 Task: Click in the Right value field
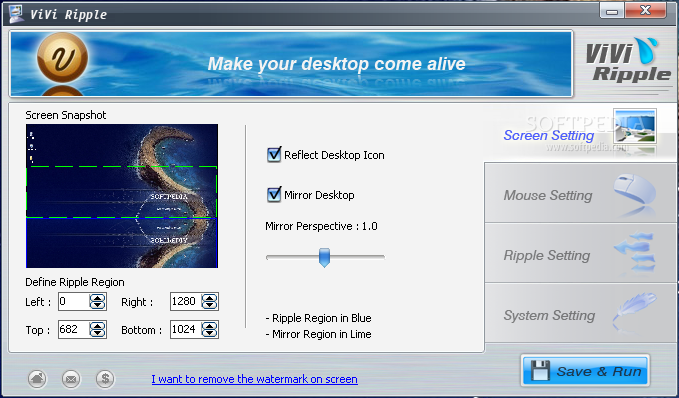[x=186, y=301]
